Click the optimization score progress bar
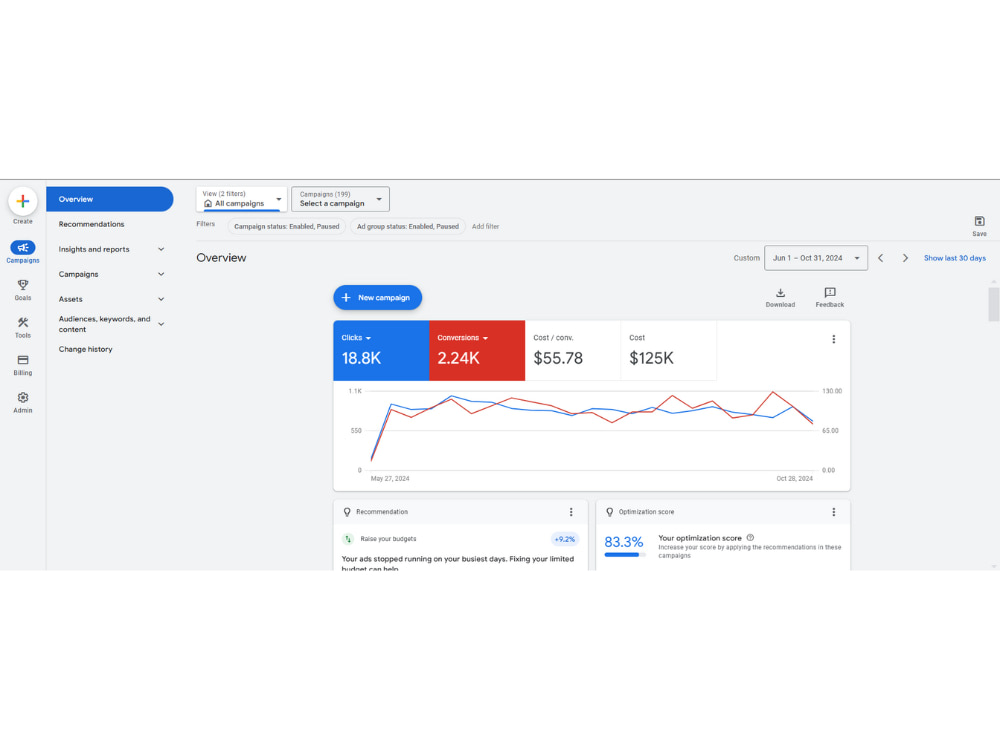Screen dimensions: 1000x750 [625, 555]
